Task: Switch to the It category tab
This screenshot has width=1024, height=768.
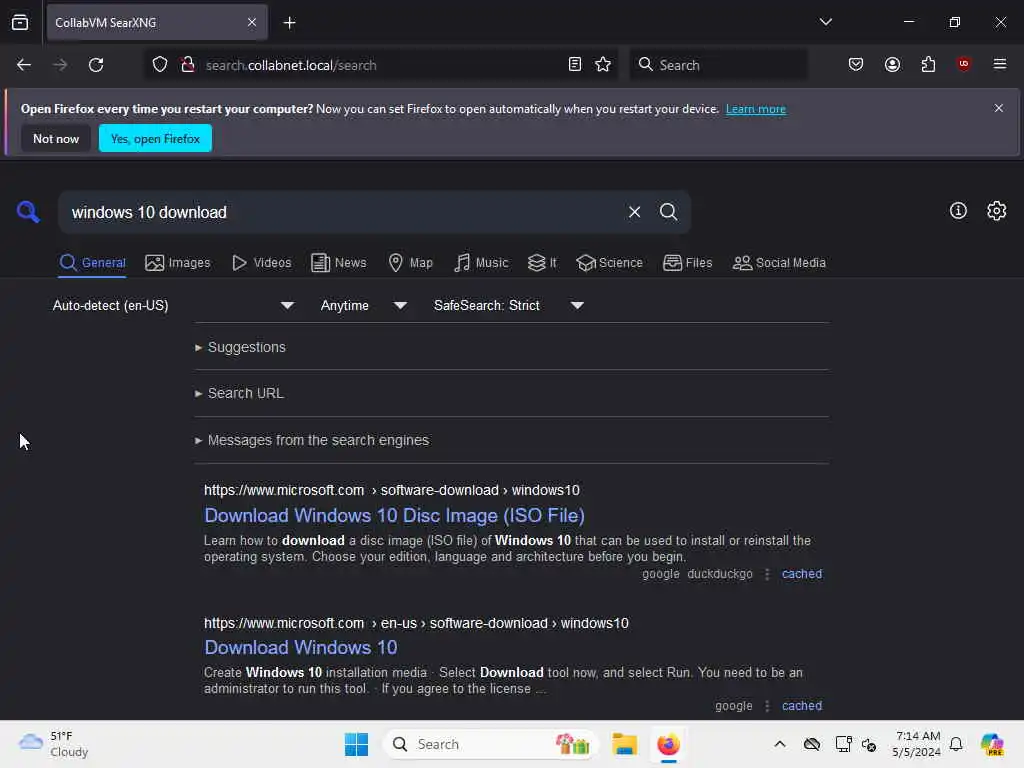Action: (542, 263)
